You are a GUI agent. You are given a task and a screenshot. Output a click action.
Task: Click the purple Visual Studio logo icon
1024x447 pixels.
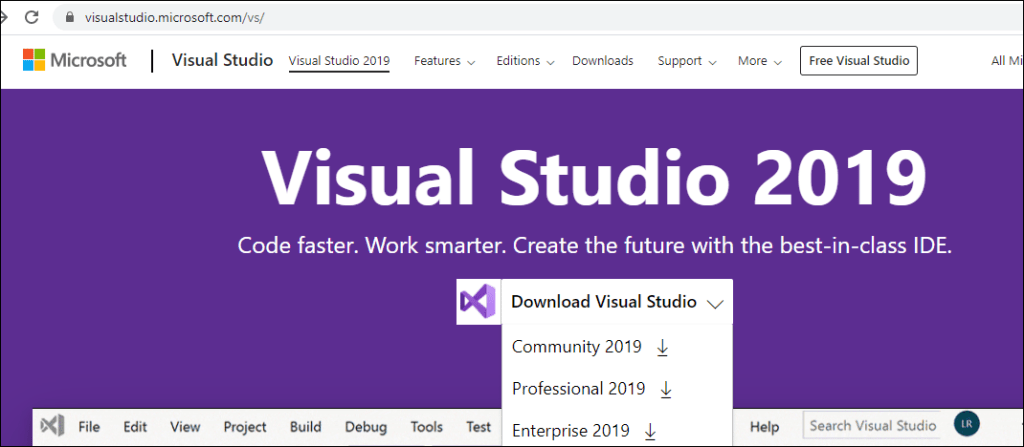click(x=478, y=302)
